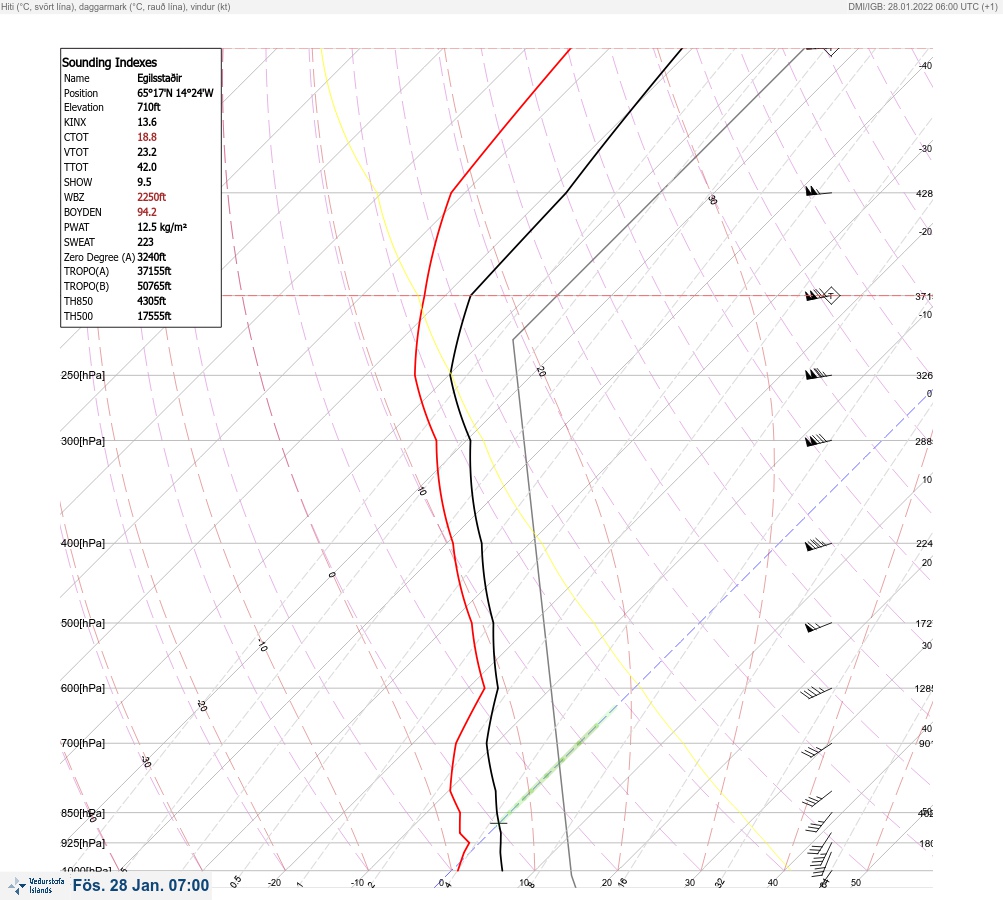Click the wind barb at 250 hPa level
This screenshot has width=1003, height=900.
coord(818,374)
